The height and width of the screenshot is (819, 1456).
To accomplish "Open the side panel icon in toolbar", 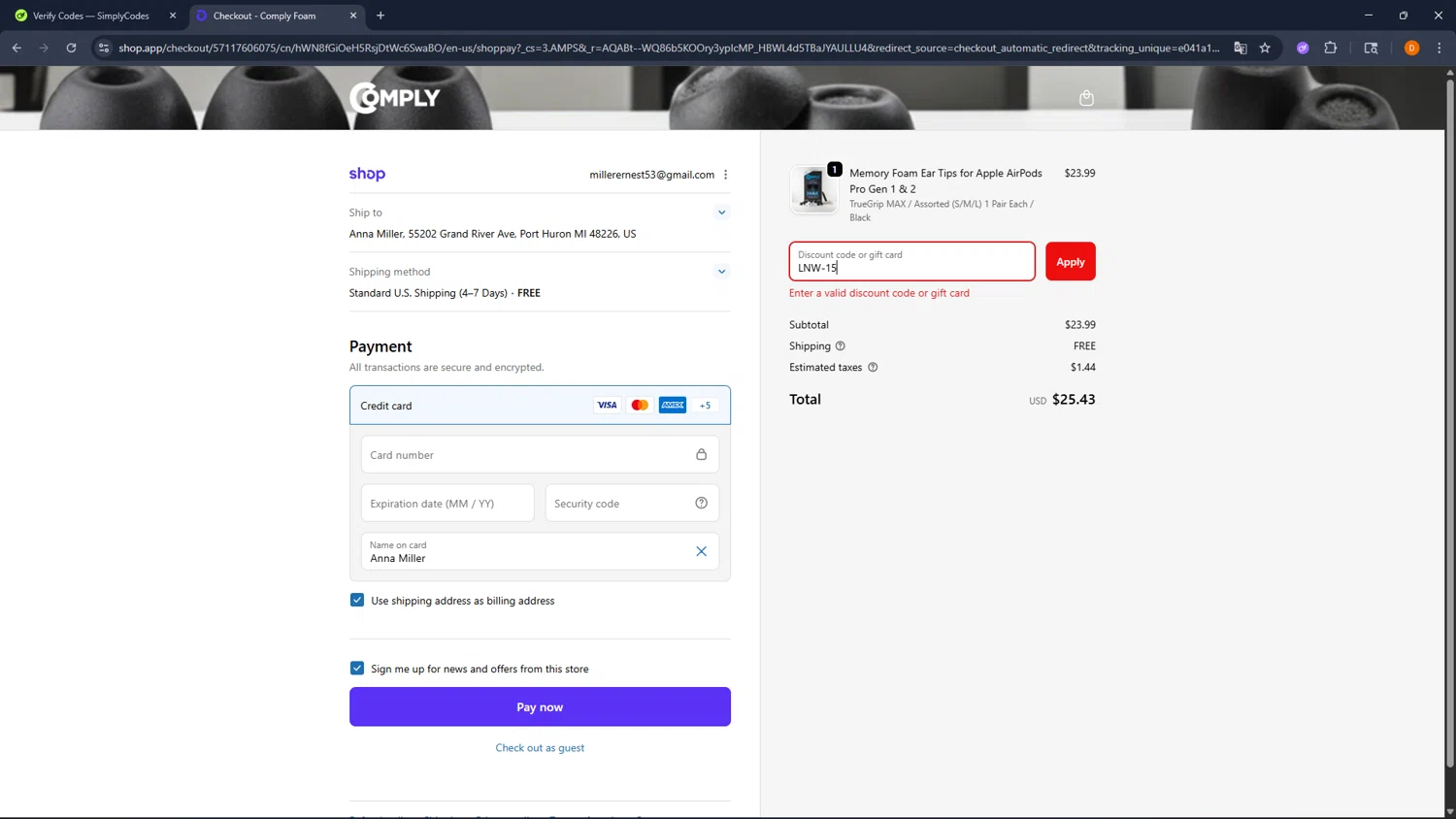I will pos(1371,48).
